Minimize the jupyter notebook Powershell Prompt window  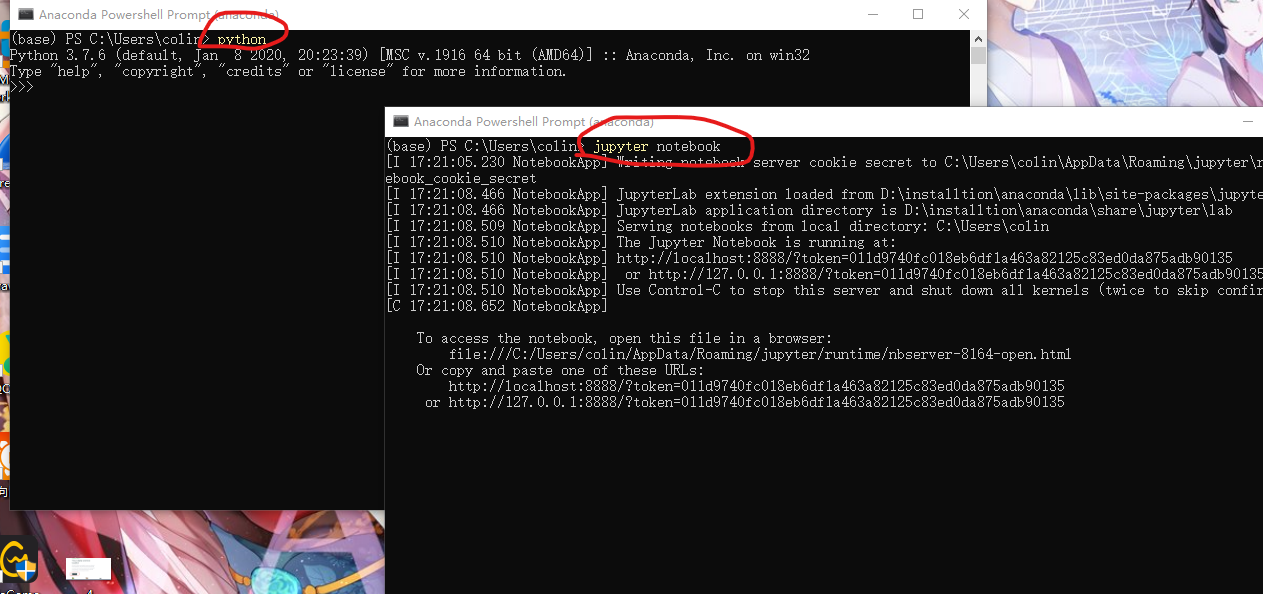pos(1247,121)
